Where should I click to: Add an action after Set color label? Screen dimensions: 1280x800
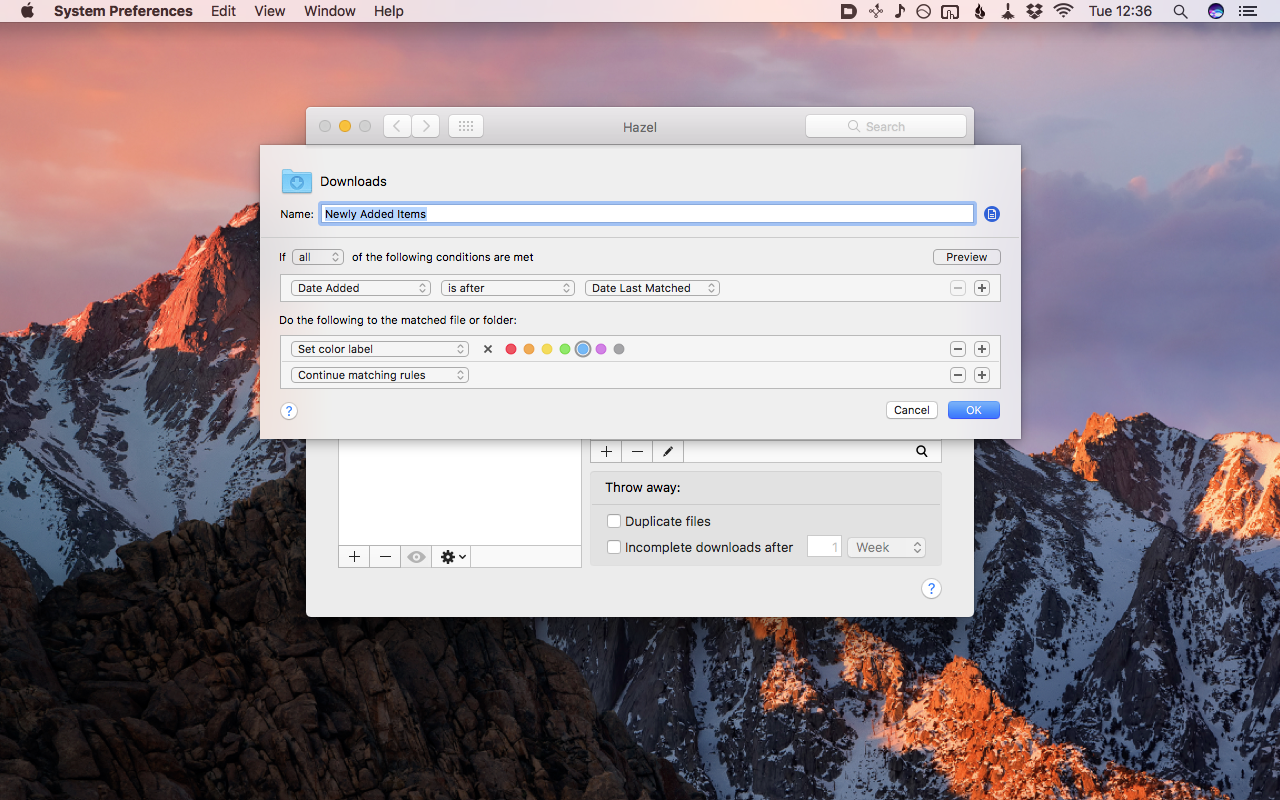982,349
